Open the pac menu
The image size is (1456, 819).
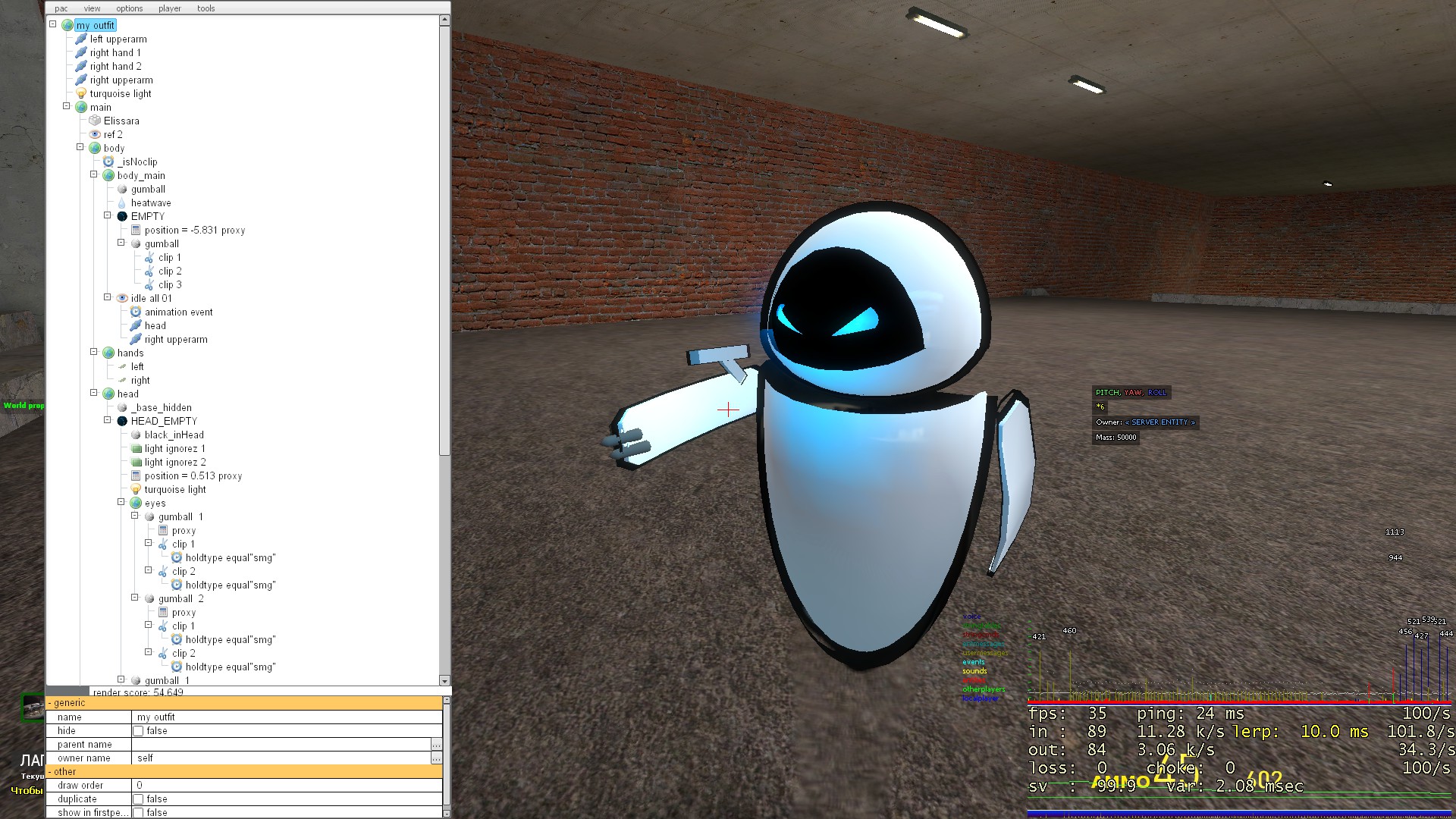coord(61,8)
